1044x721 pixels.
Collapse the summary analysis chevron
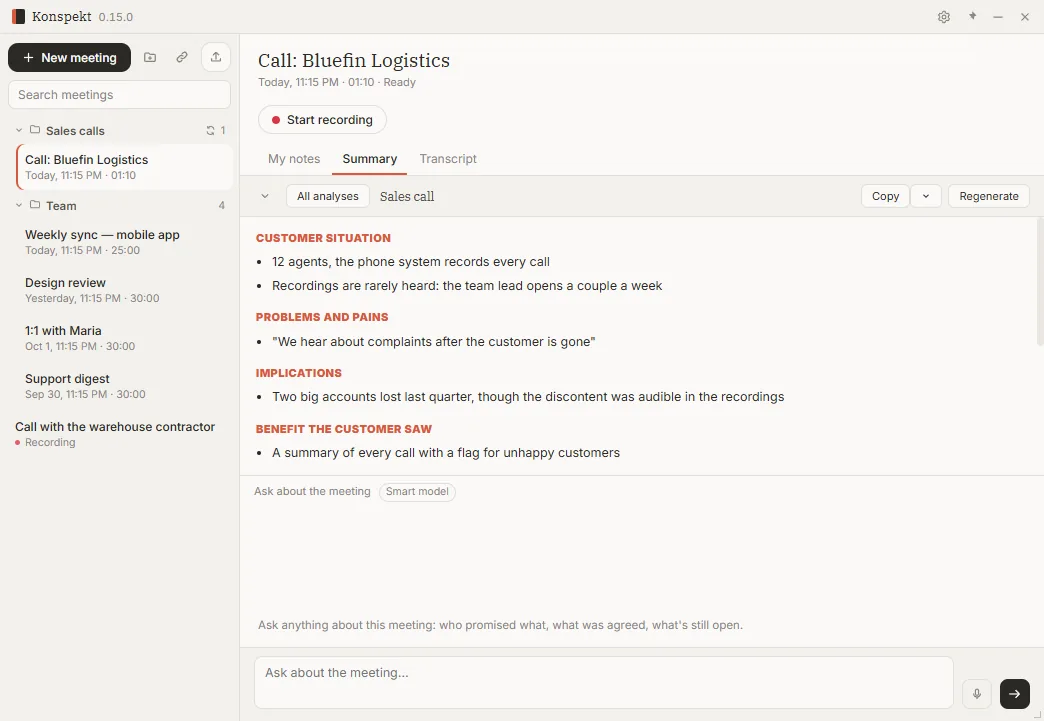(x=265, y=196)
